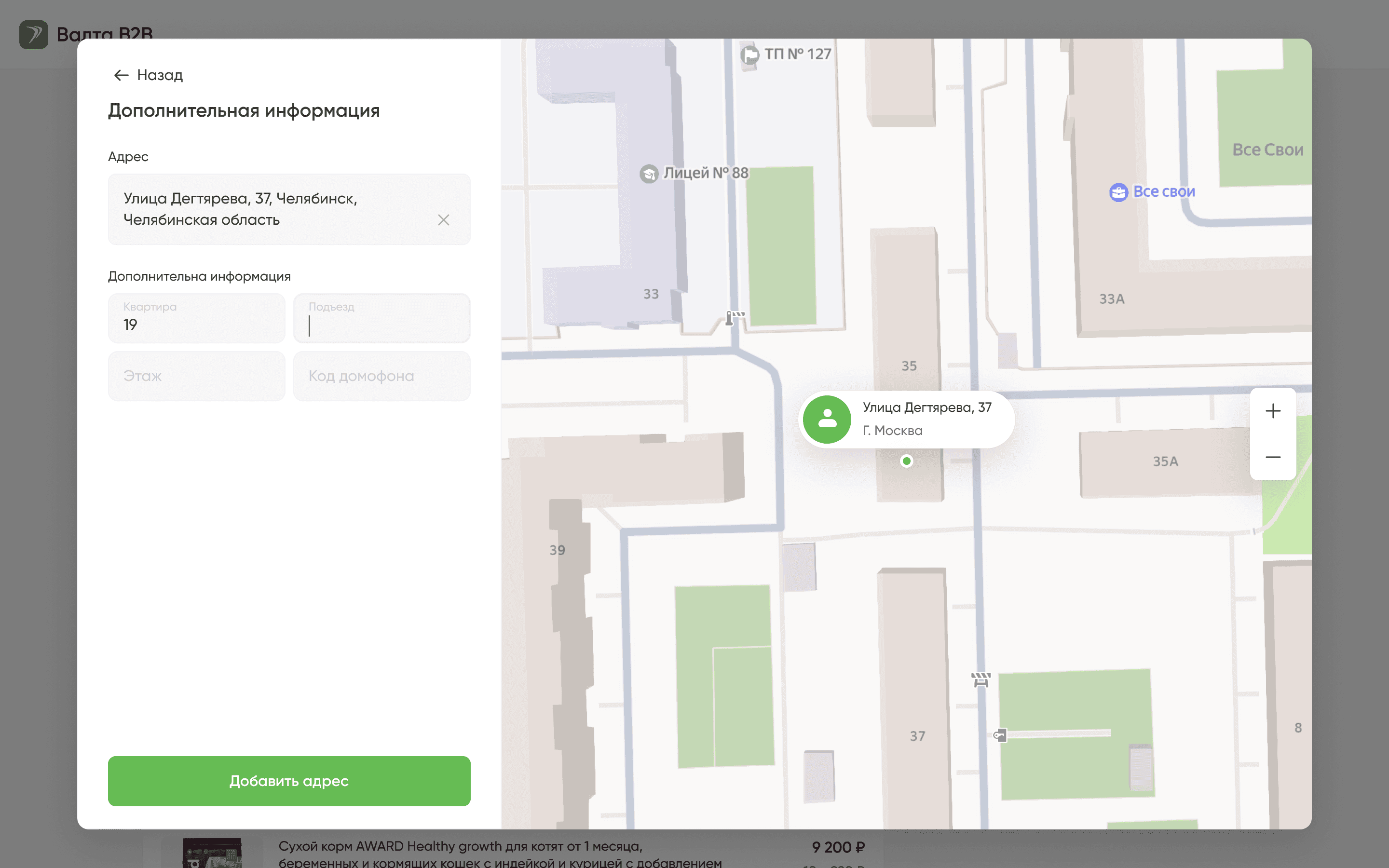Screen dimensions: 1389x868
Task: Clear the address with X icon
Action: (443, 220)
